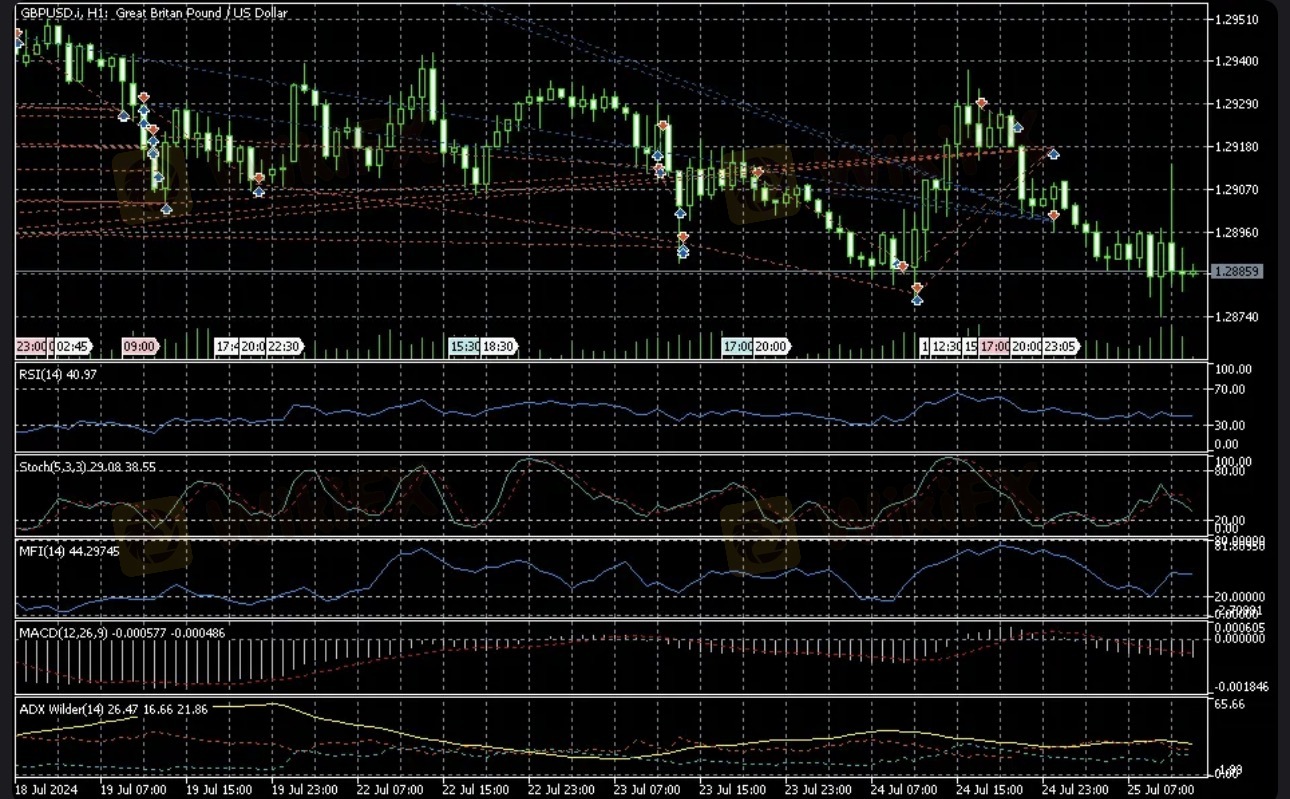Screen dimensions: 1290x799
Task: Click the bottom blue trade arrow on 19 Jul
Action: click(x=166, y=208)
